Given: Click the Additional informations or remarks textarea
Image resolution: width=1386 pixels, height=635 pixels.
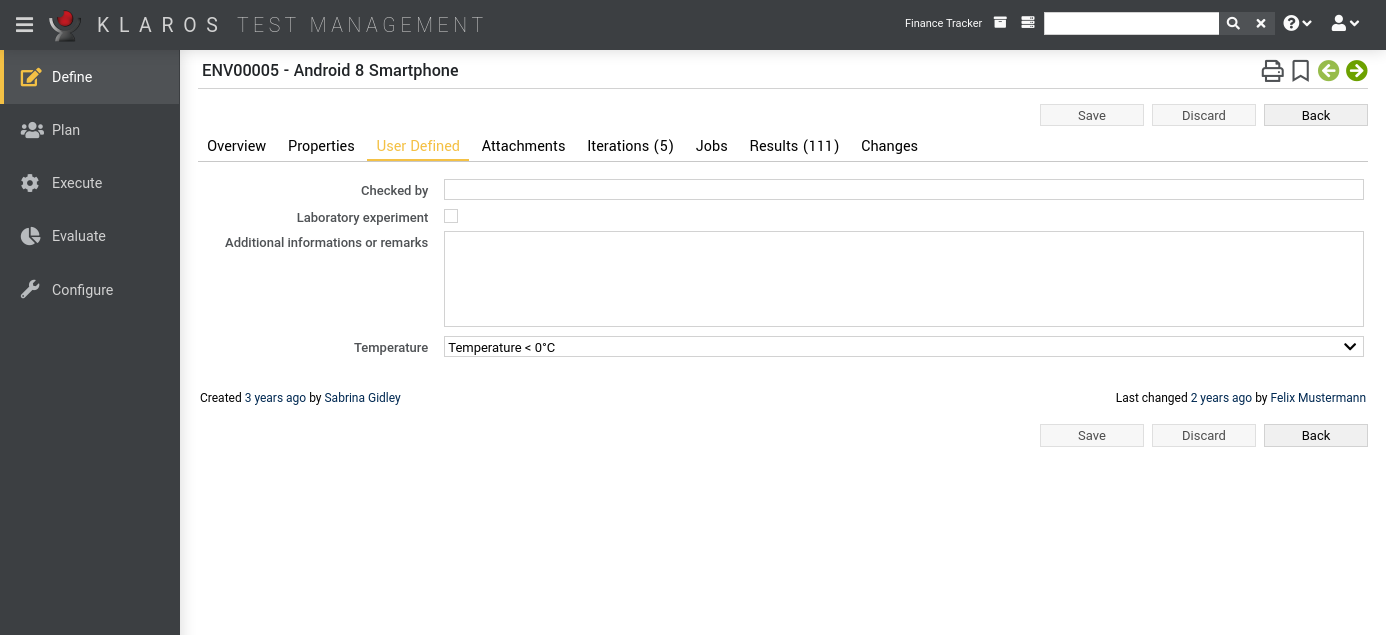Looking at the screenshot, I should pyautogui.click(x=903, y=279).
